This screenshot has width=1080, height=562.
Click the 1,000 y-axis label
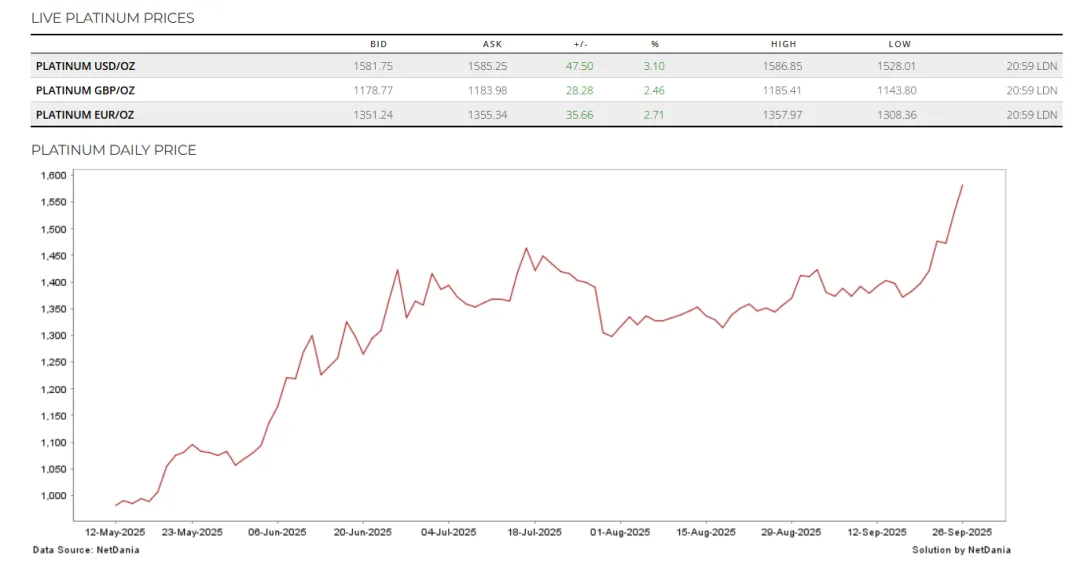(x=54, y=496)
